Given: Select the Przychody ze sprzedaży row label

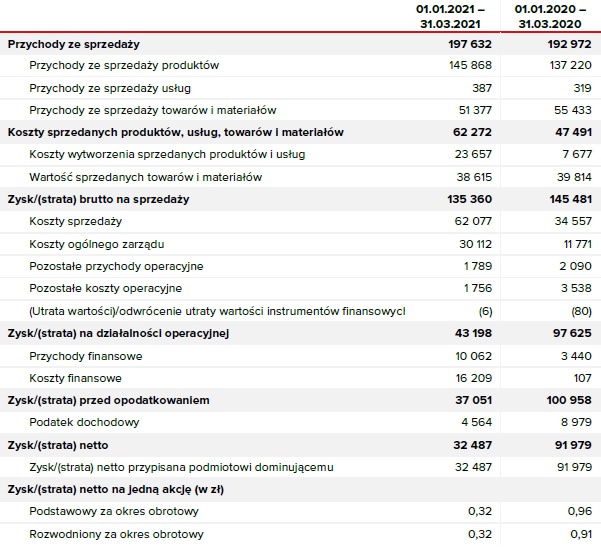Looking at the screenshot, I should point(73,44).
